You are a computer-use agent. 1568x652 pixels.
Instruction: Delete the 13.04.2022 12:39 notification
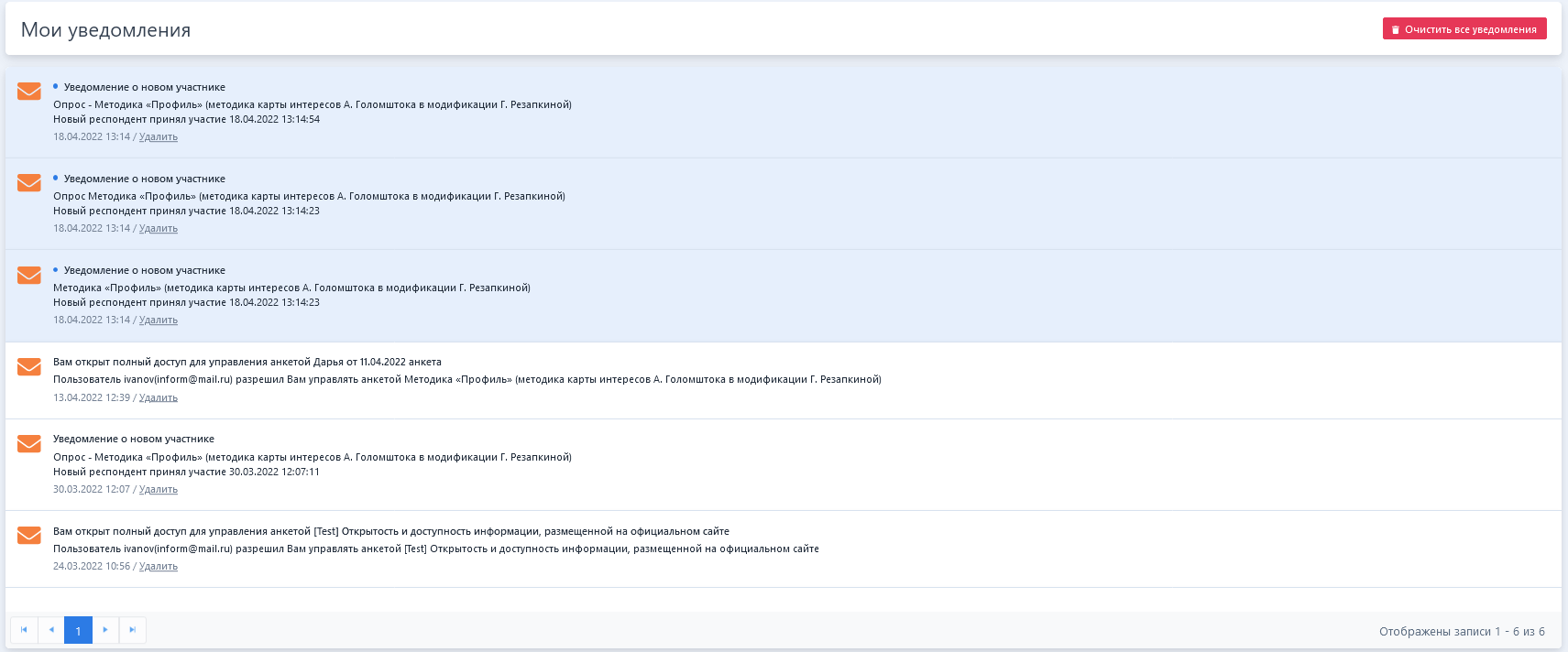pos(158,398)
